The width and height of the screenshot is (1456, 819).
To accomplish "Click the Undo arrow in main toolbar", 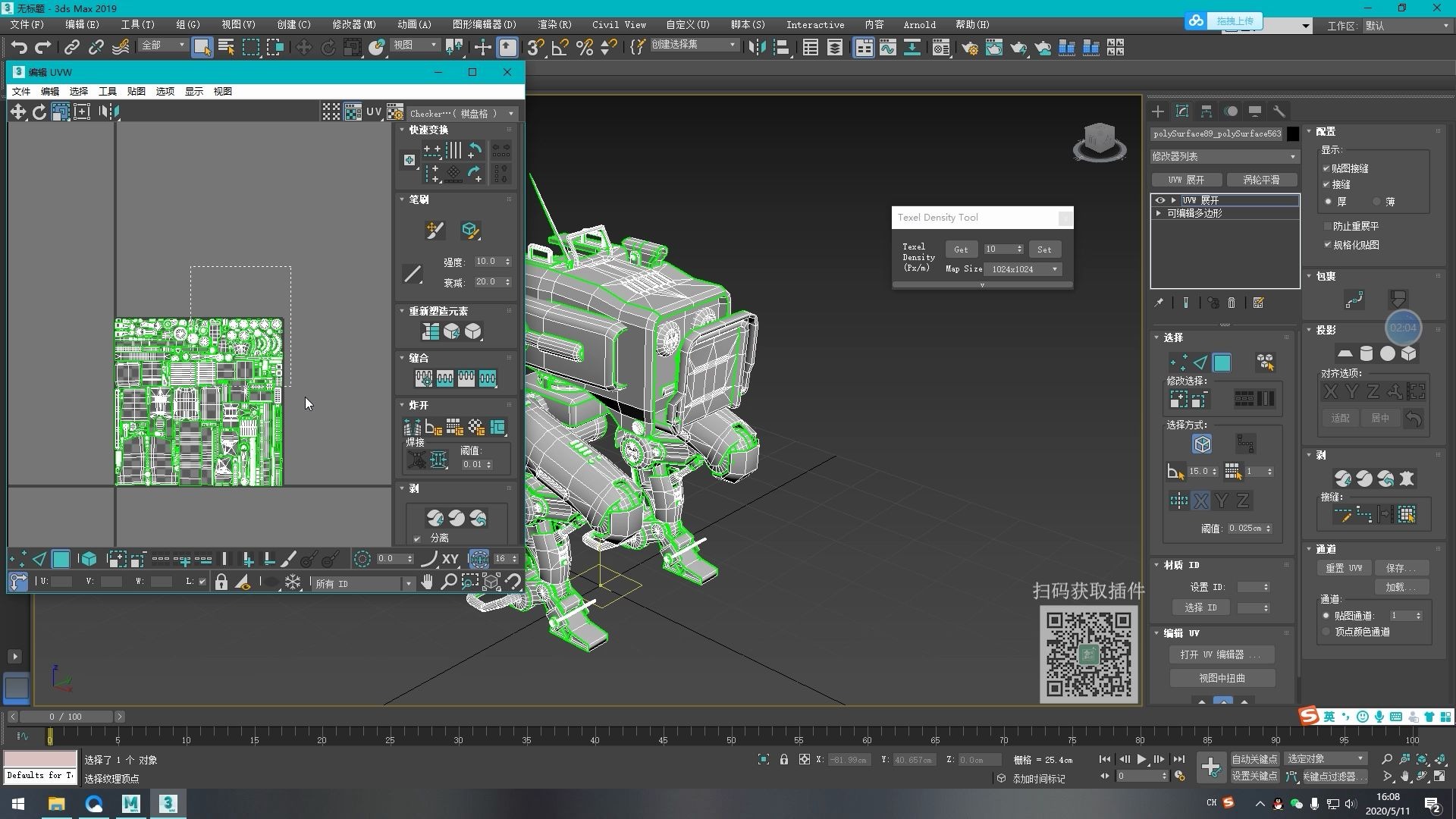I will [19, 48].
